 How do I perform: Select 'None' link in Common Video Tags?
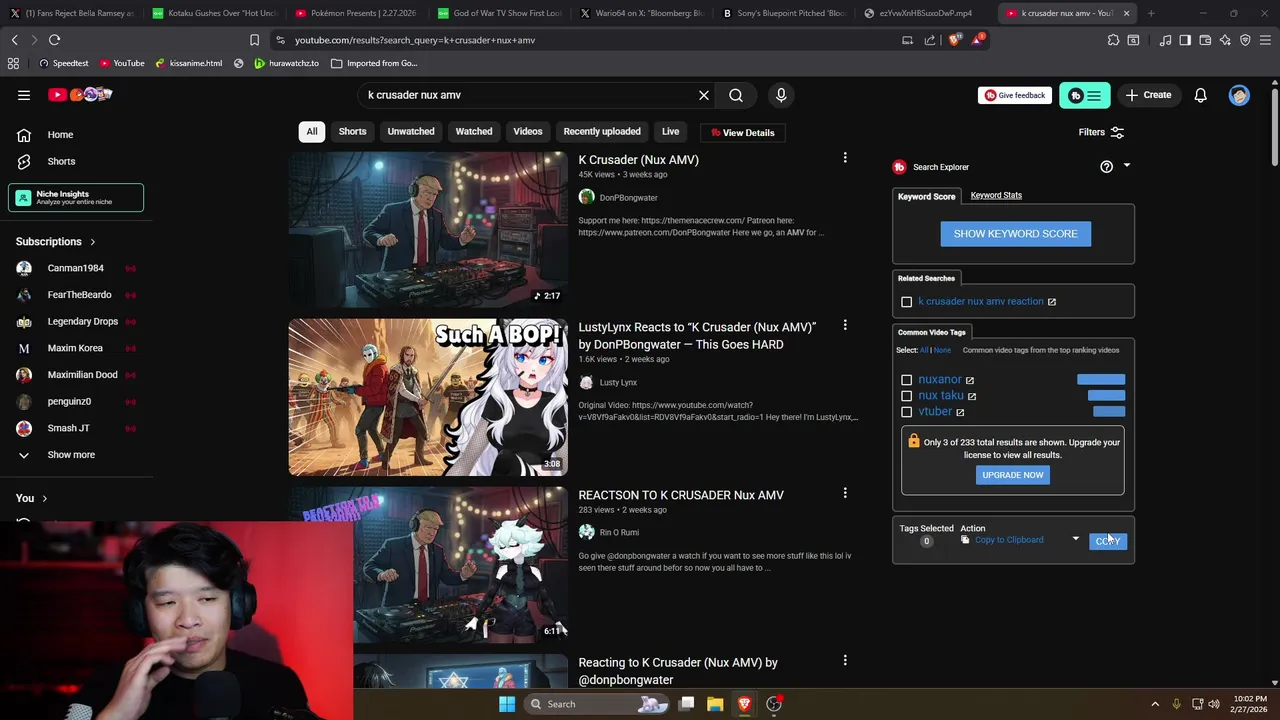[942, 350]
